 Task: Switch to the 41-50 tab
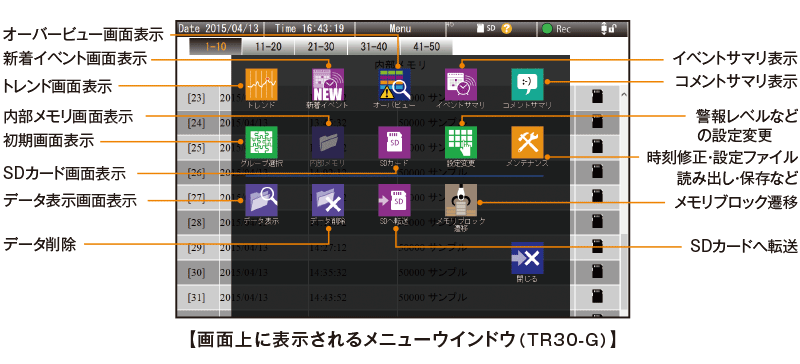(x=426, y=46)
